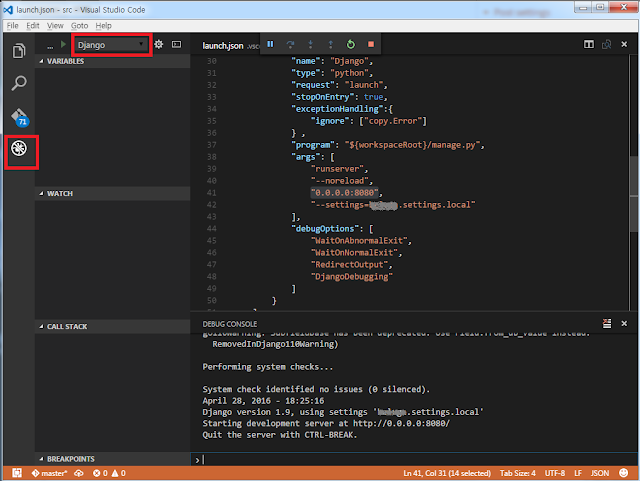Close the Debug Console panel
The height and width of the screenshot is (481, 640).
click(624, 323)
